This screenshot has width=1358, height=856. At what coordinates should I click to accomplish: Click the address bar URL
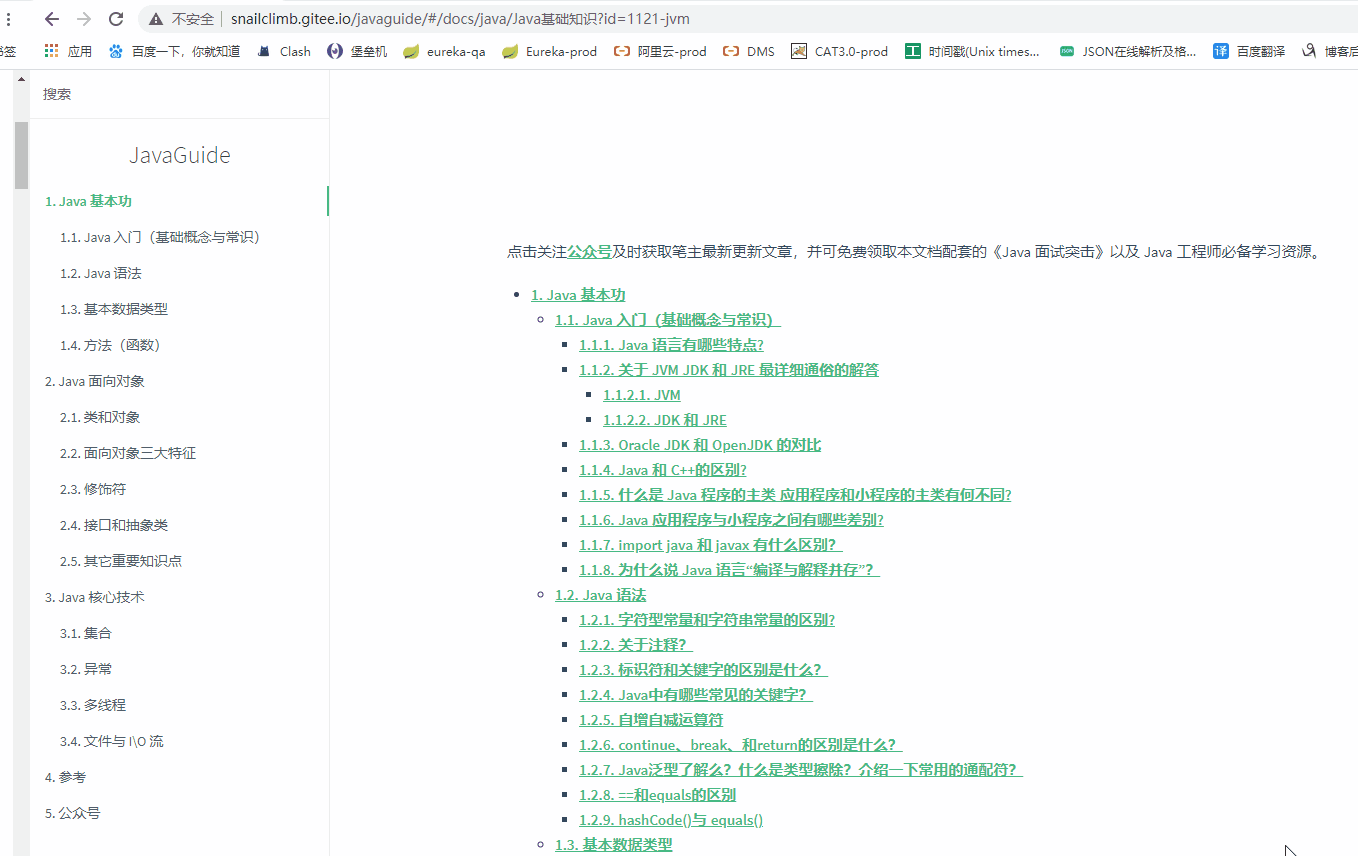[x=459, y=19]
